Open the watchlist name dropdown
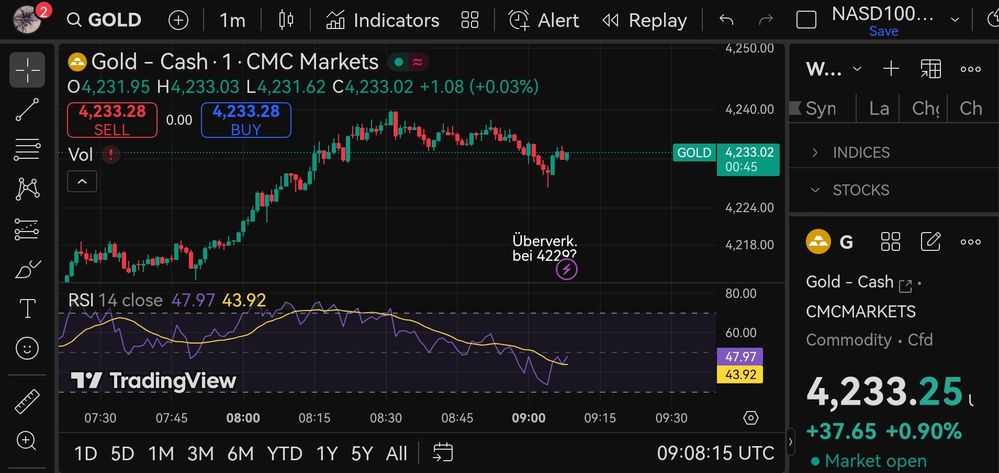 point(835,69)
